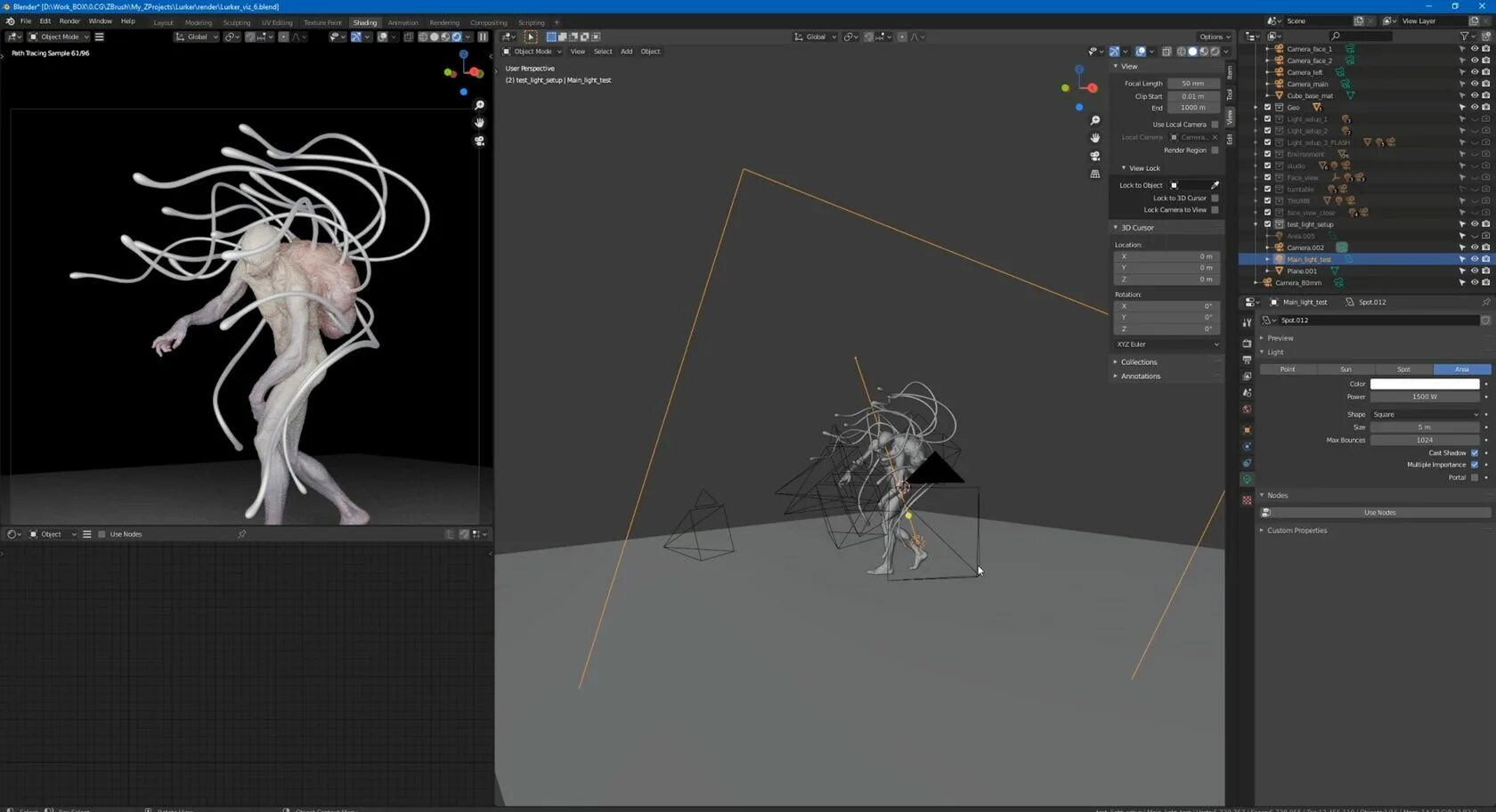Enable Lock Camera to View checkbox
This screenshot has width=1496, height=812.
point(1215,210)
